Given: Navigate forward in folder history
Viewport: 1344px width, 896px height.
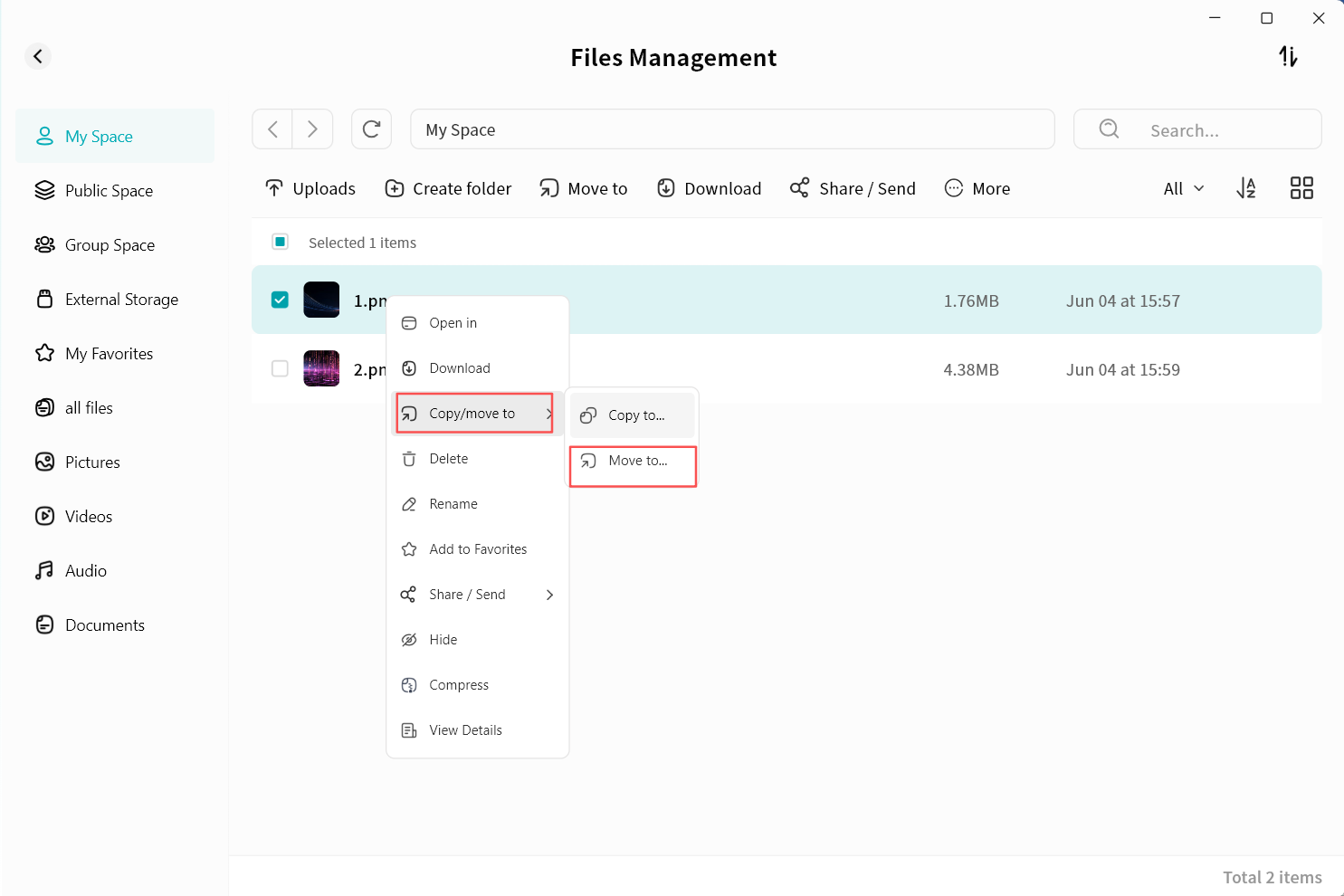Looking at the screenshot, I should click(x=312, y=129).
